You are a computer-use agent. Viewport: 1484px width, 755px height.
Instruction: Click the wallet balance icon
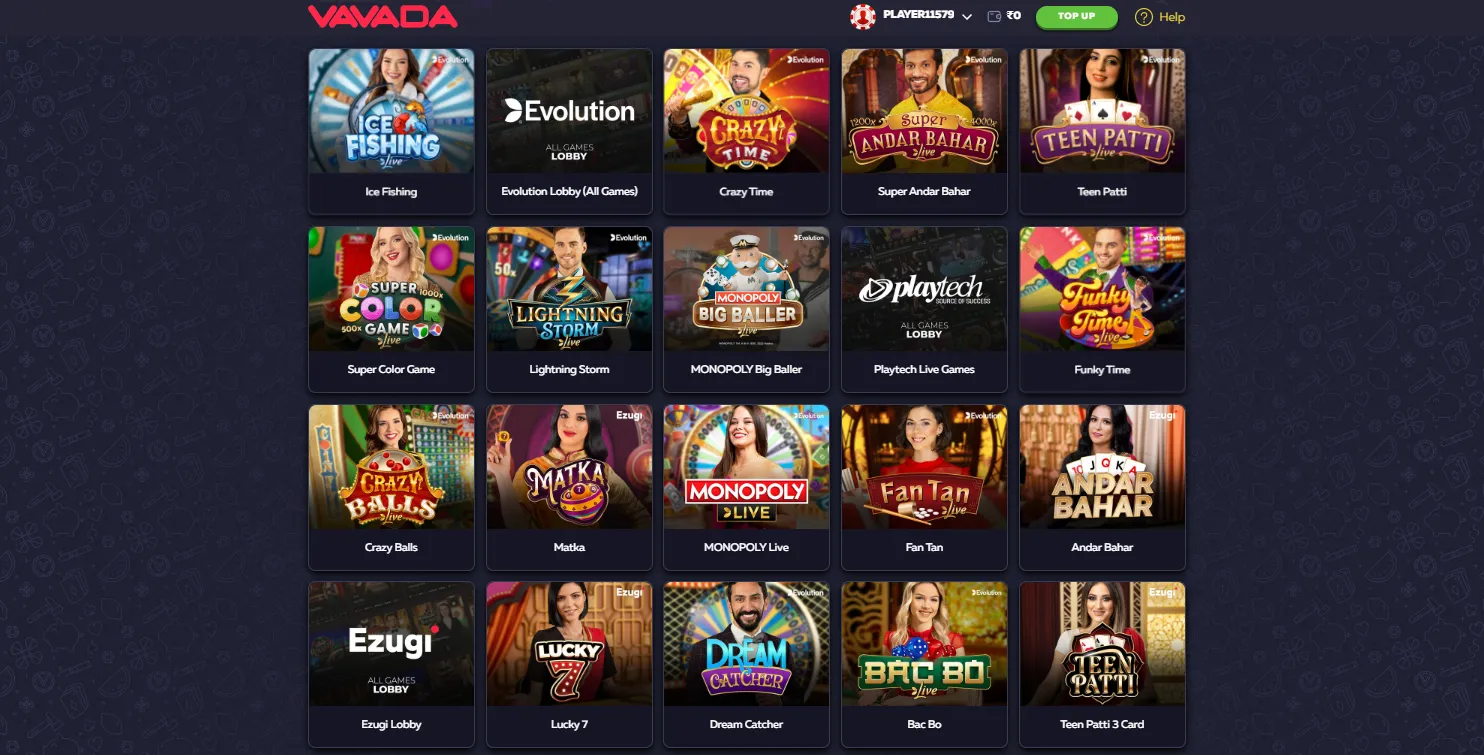[994, 16]
